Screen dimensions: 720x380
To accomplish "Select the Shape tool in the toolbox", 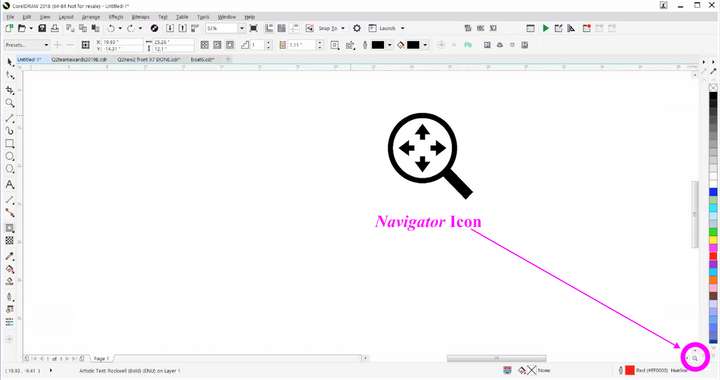I will (10, 75).
